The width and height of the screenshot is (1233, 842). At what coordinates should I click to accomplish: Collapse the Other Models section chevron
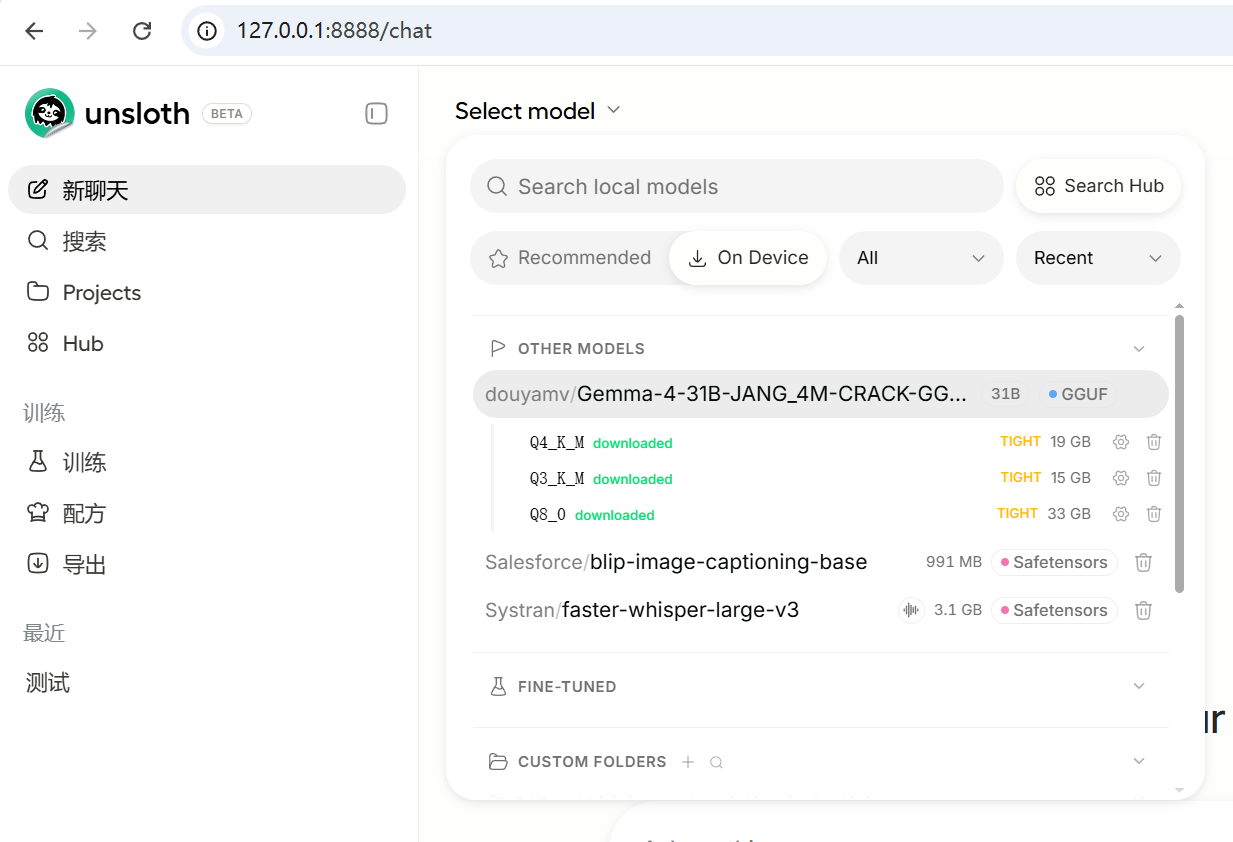[1139, 349]
